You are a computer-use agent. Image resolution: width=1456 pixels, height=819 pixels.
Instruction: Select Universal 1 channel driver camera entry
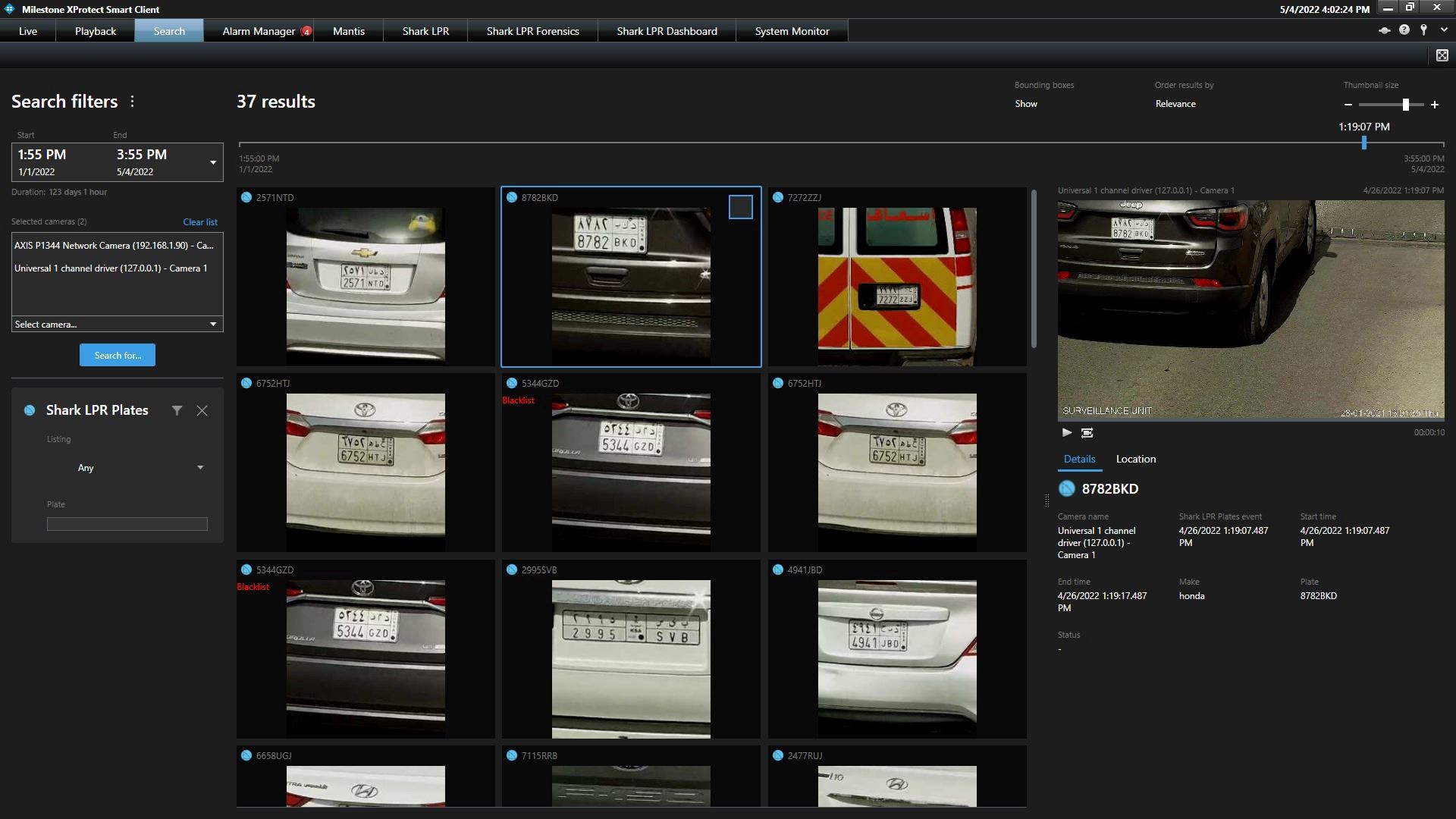111,268
